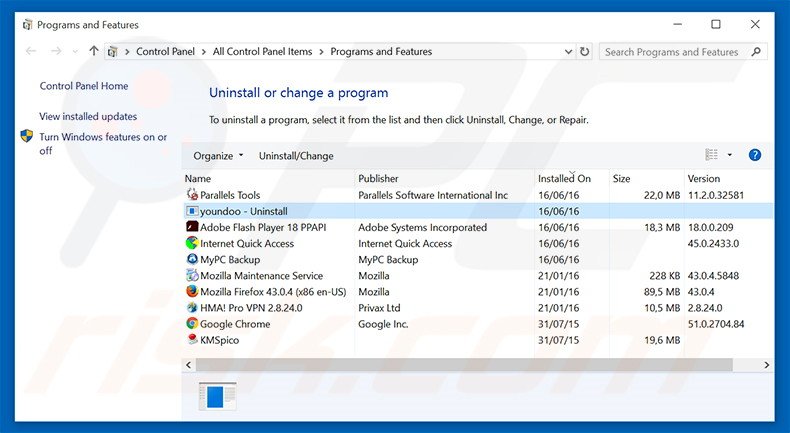The height and width of the screenshot is (433, 790).
Task: Click the title bar window icon
Action: (27, 25)
